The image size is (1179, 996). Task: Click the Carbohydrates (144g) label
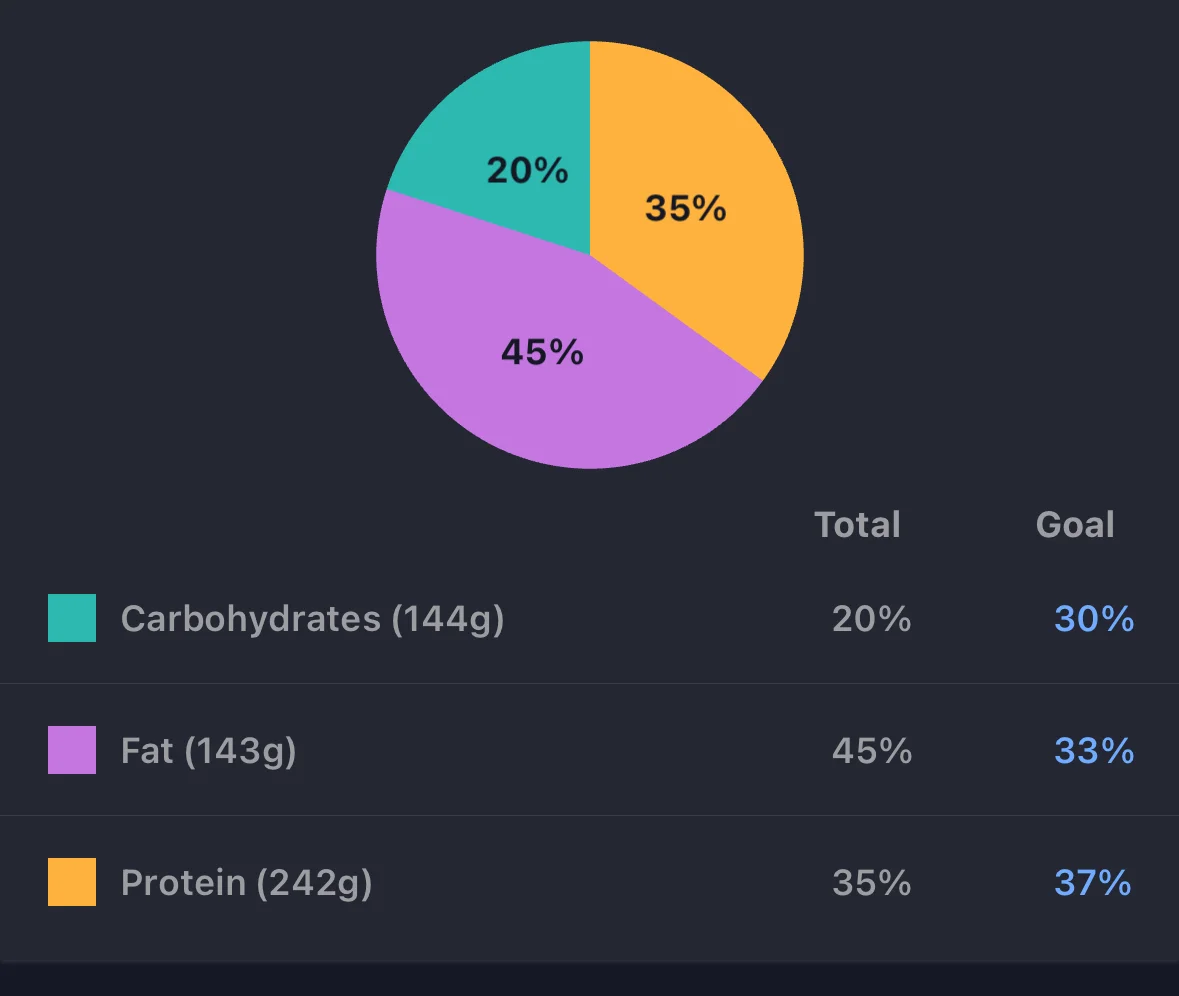point(312,619)
